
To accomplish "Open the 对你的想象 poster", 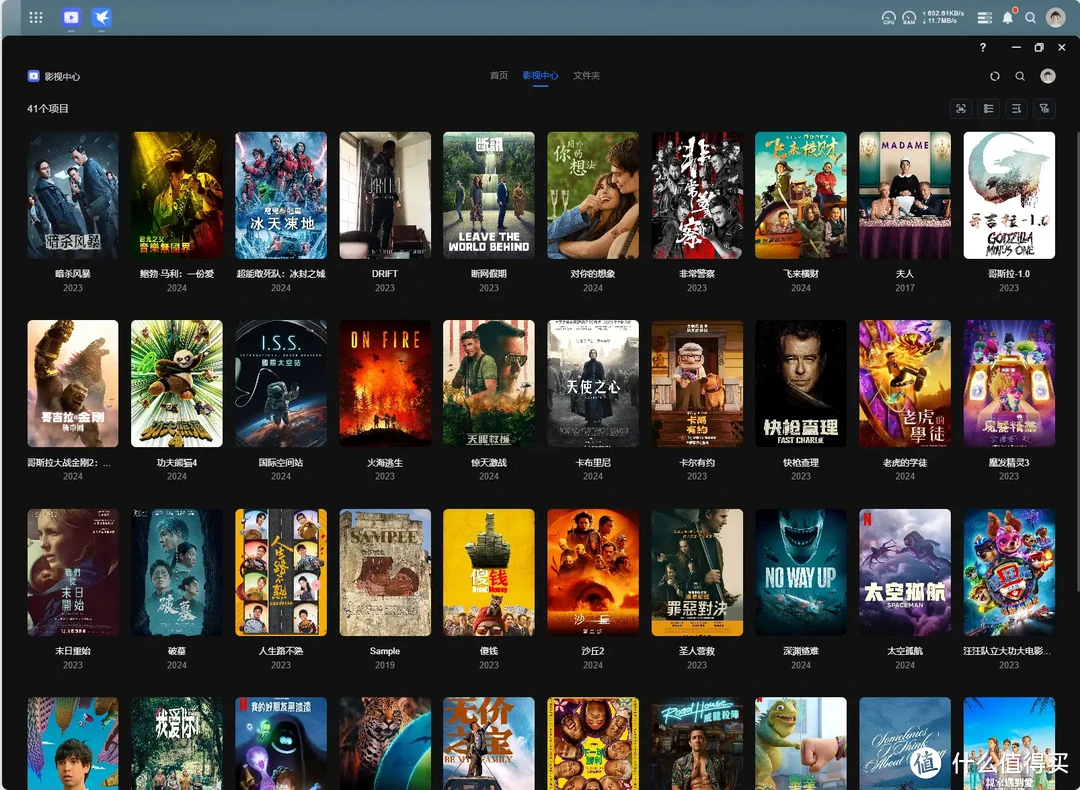I will [593, 196].
